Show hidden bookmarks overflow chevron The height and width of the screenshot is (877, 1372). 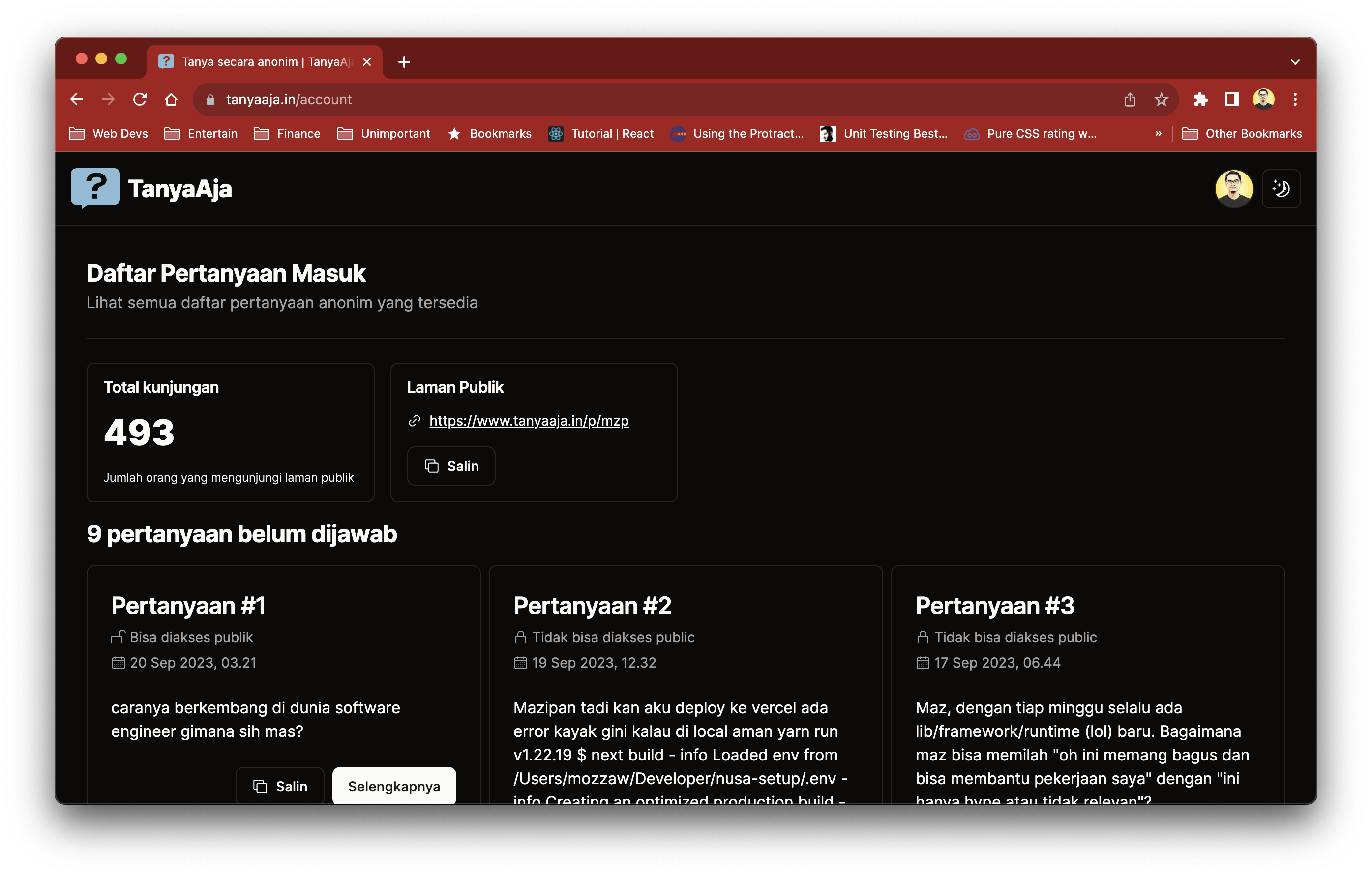[1158, 133]
